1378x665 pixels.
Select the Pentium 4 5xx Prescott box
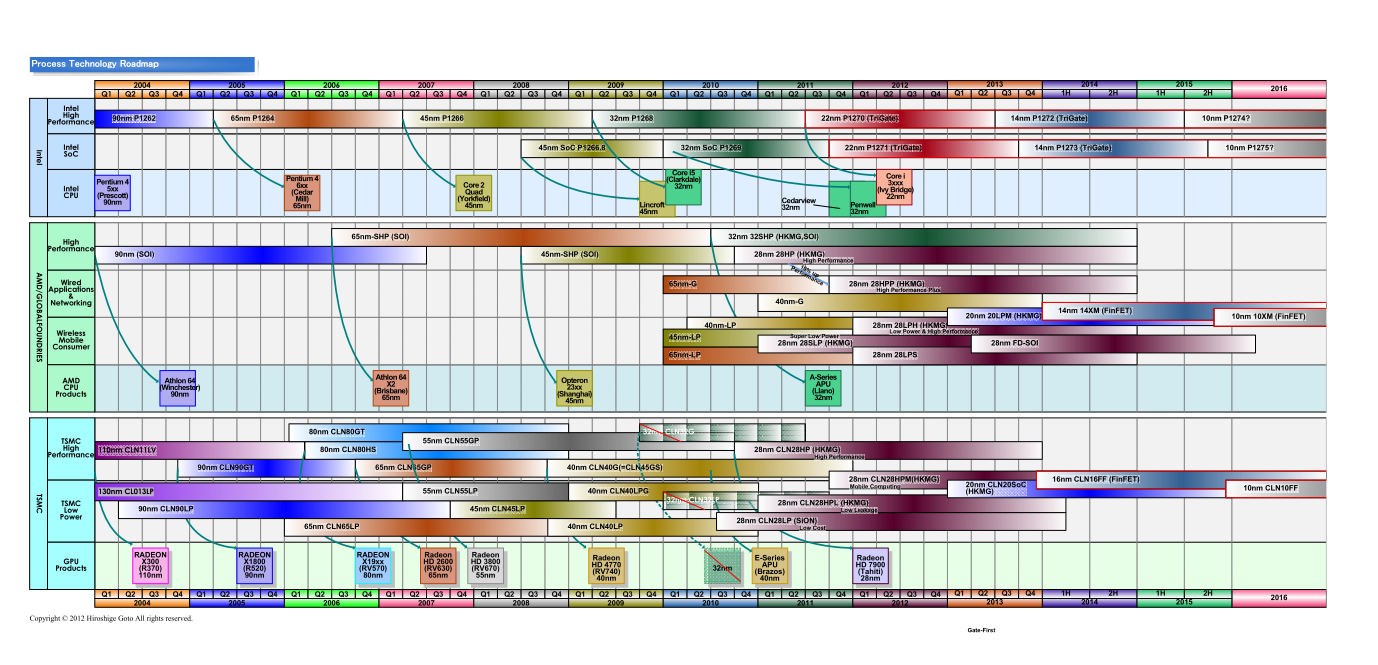pos(113,192)
